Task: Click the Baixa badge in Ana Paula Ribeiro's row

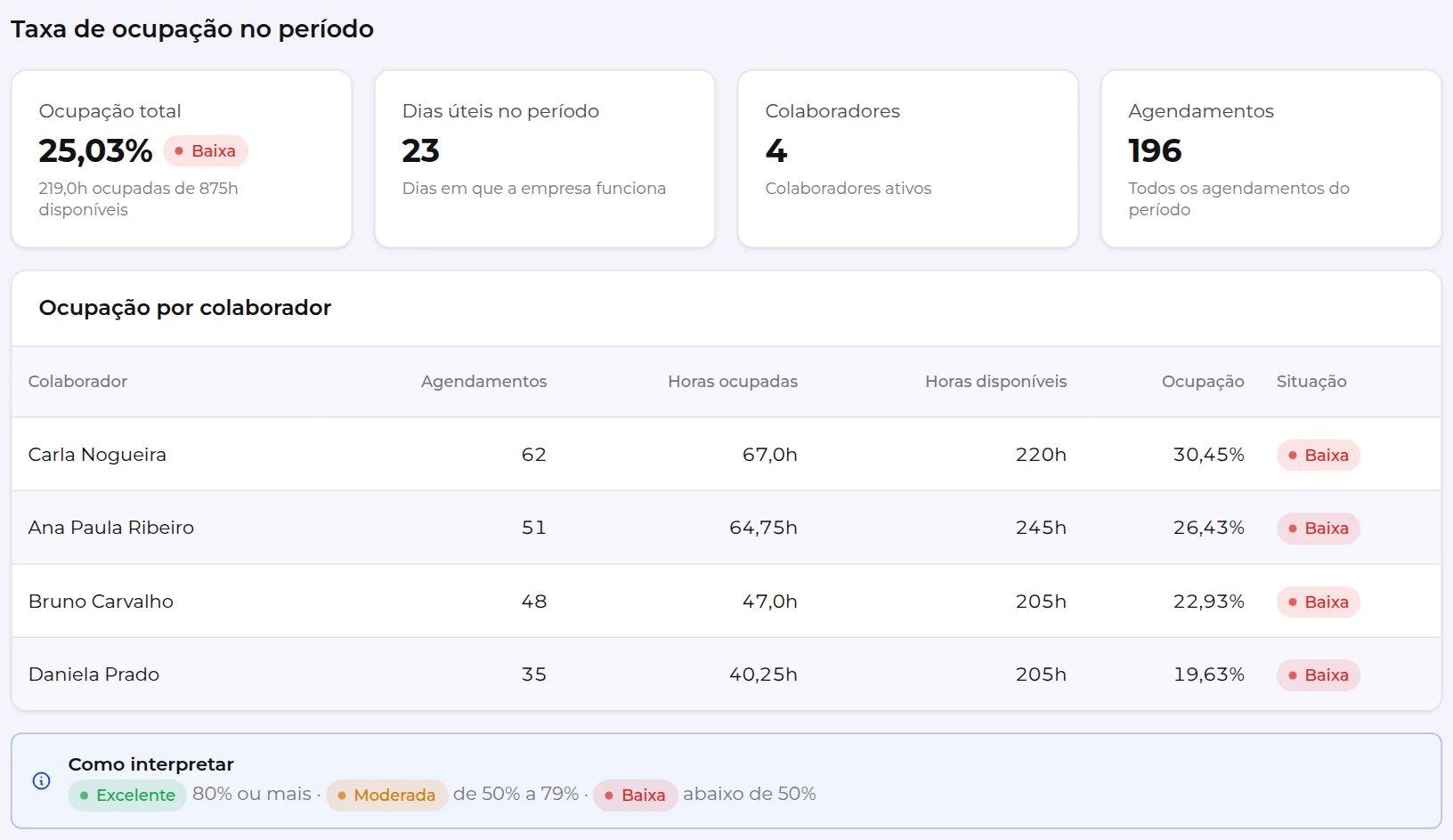Action: coord(1319,529)
